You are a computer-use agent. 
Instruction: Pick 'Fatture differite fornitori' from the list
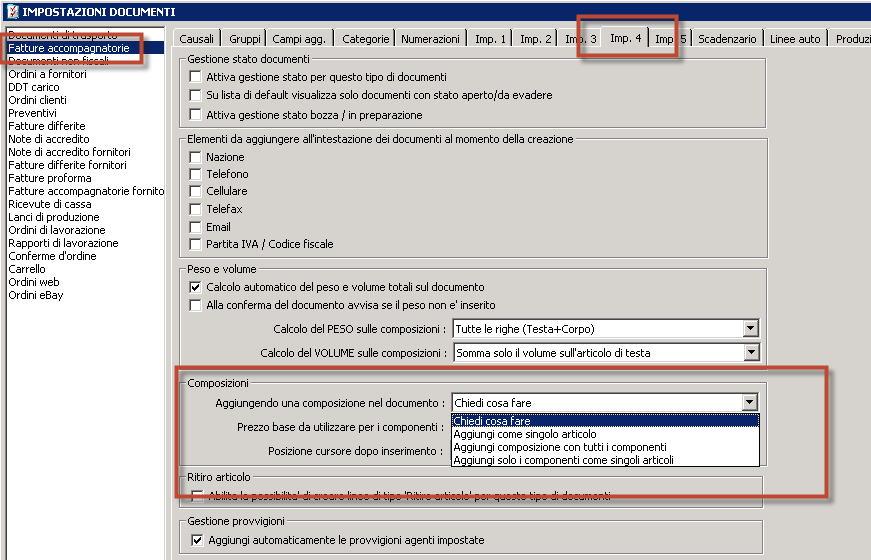click(86, 165)
